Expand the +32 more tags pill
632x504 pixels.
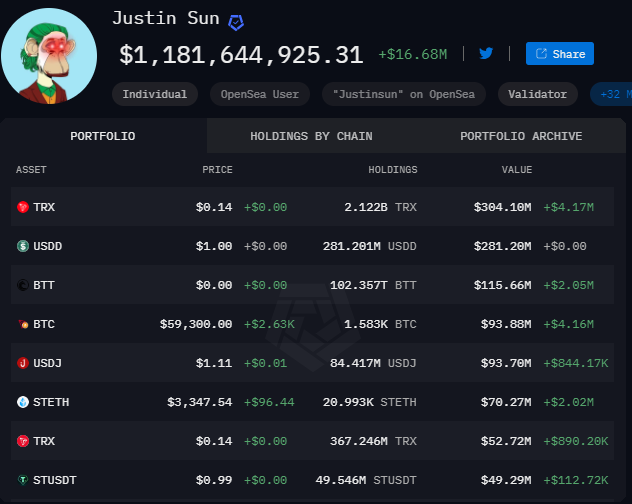pyautogui.click(x=611, y=94)
